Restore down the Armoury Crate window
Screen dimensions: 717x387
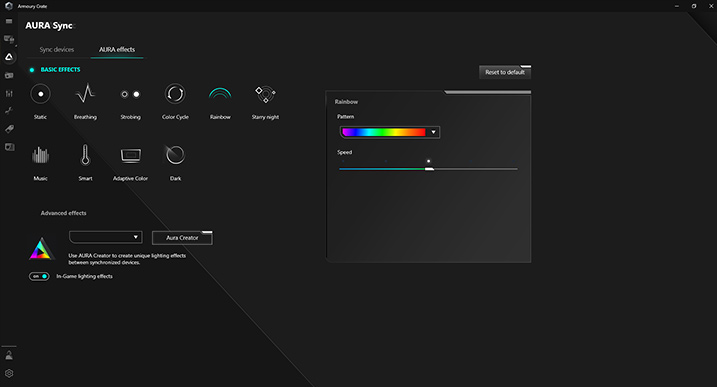point(694,6)
